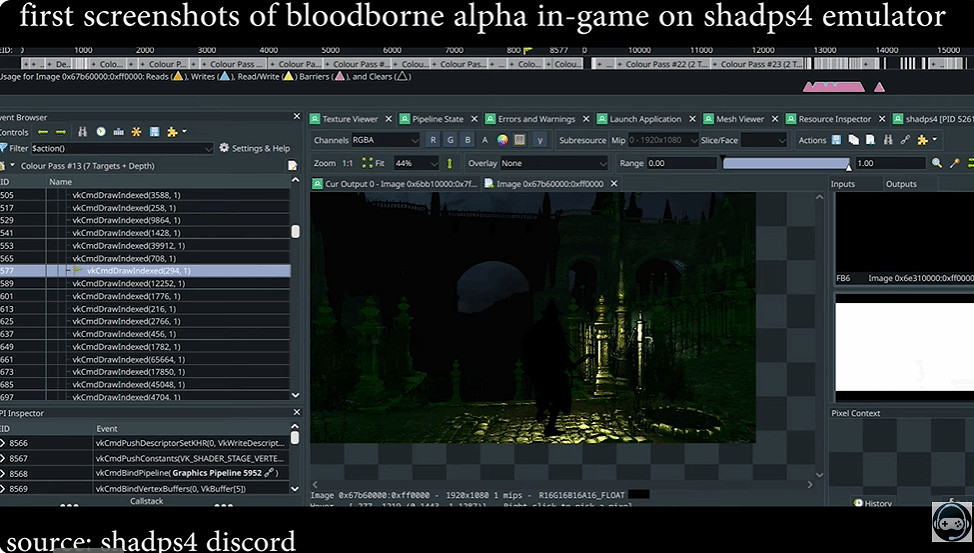Click the magnifier zoom icon beside range
974x553 pixels.
[x=937, y=163]
